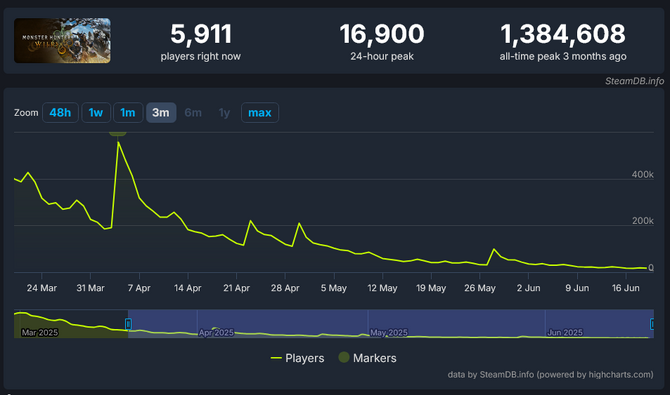Click the Mar 2025 area in navigator
This screenshot has height=395, width=670.
click(x=40, y=332)
